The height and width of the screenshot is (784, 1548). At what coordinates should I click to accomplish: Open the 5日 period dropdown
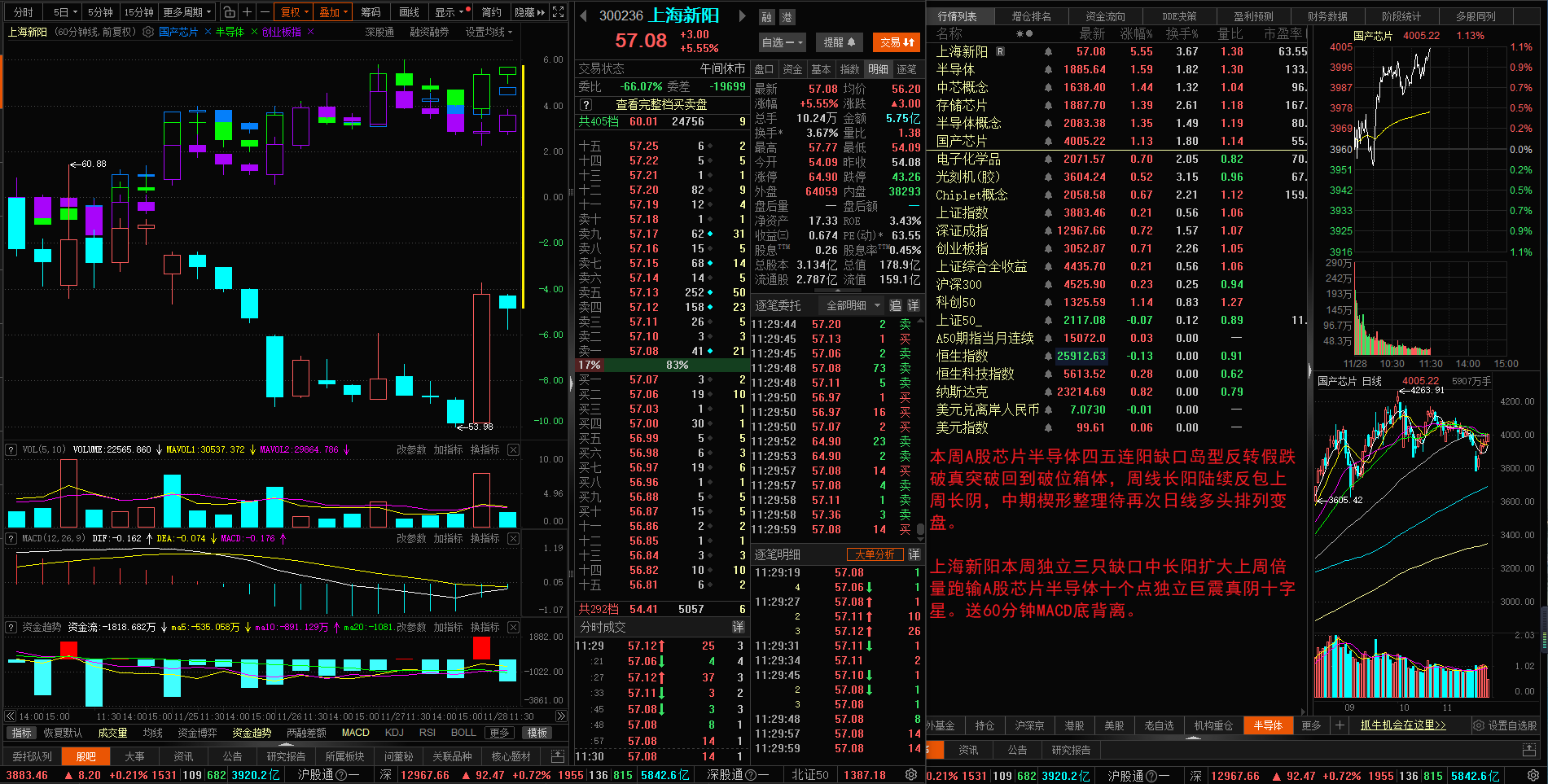[x=65, y=12]
